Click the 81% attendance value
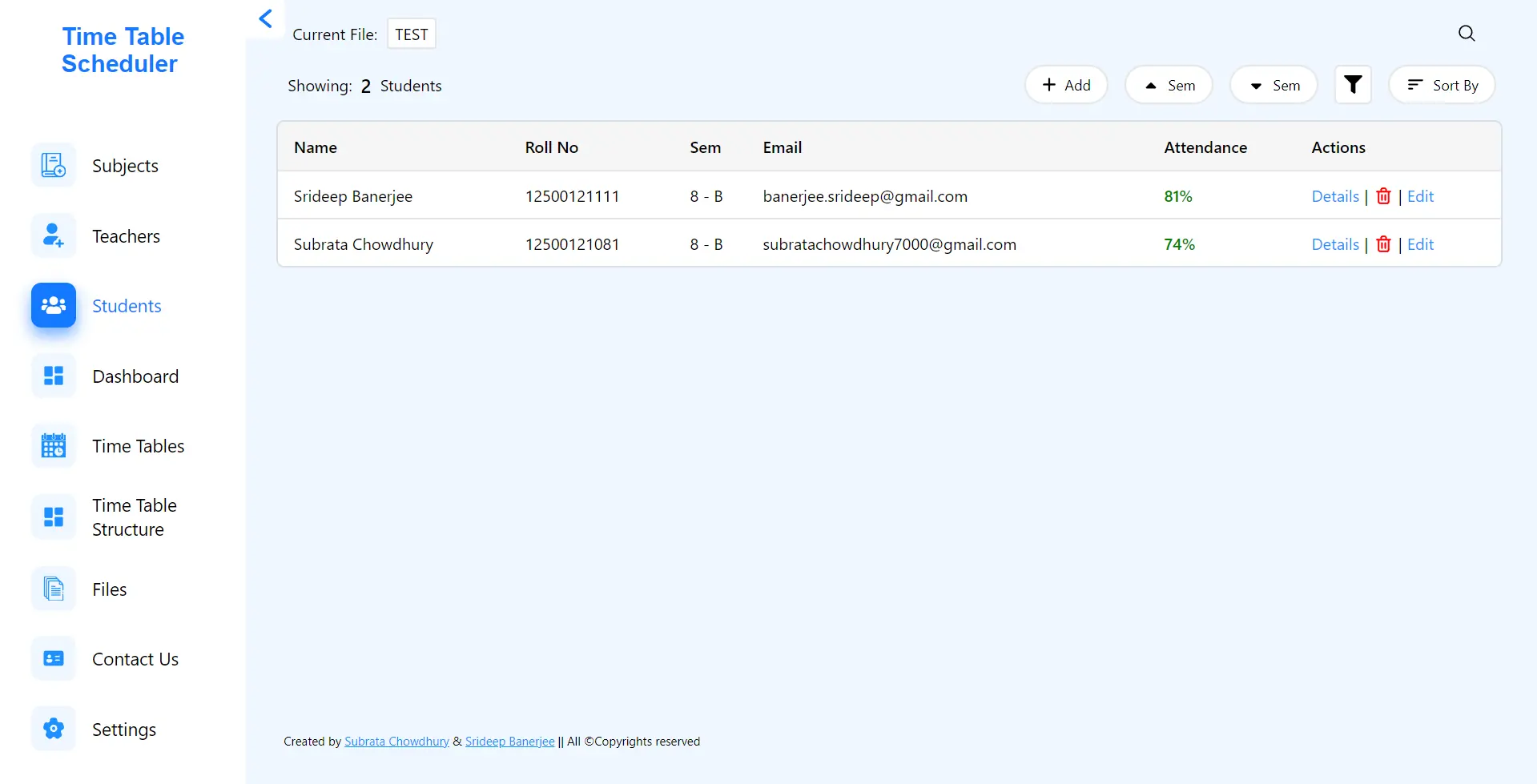 [1177, 196]
